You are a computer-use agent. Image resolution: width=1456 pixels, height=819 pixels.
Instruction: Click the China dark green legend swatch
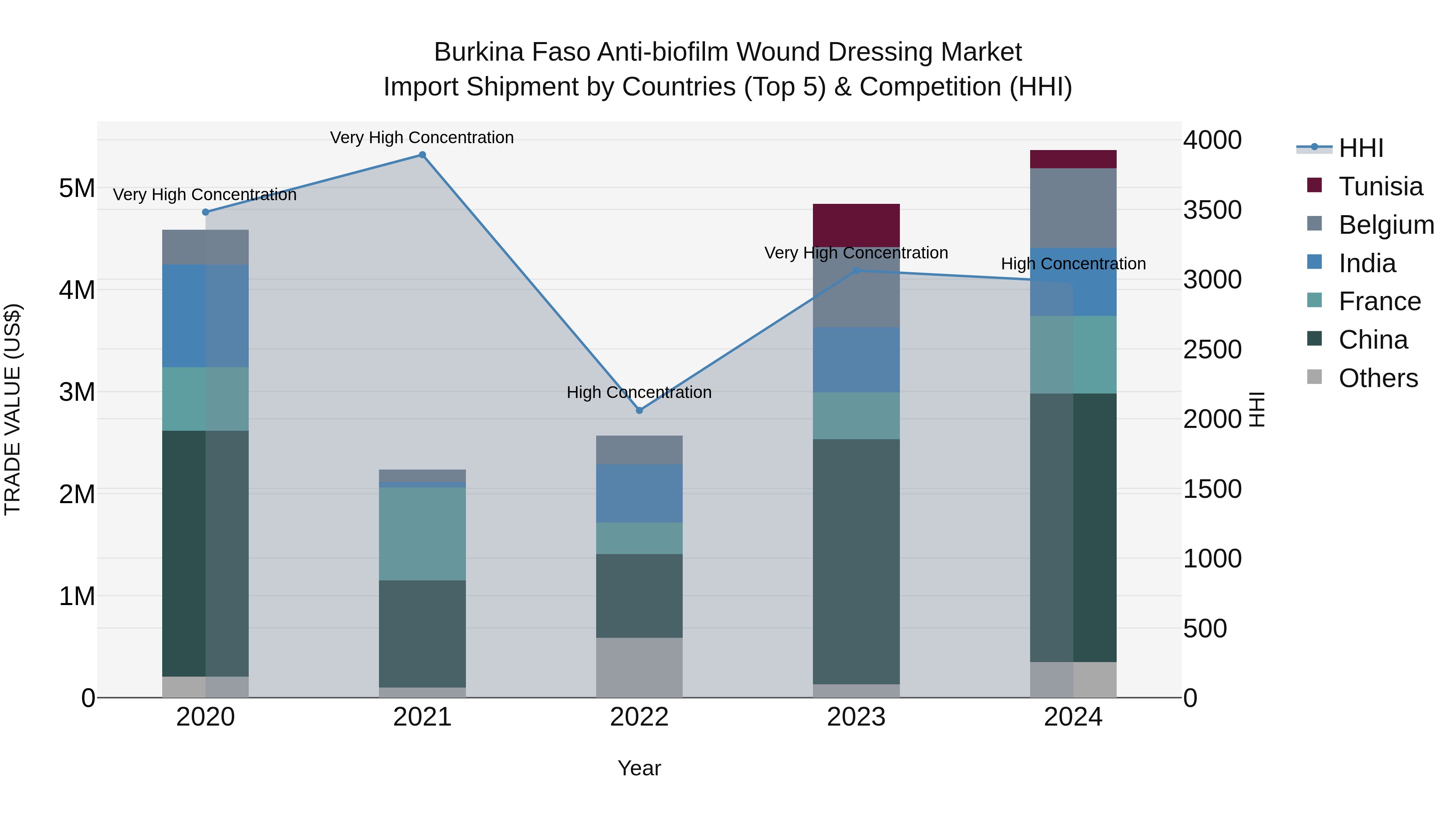tap(1315, 339)
